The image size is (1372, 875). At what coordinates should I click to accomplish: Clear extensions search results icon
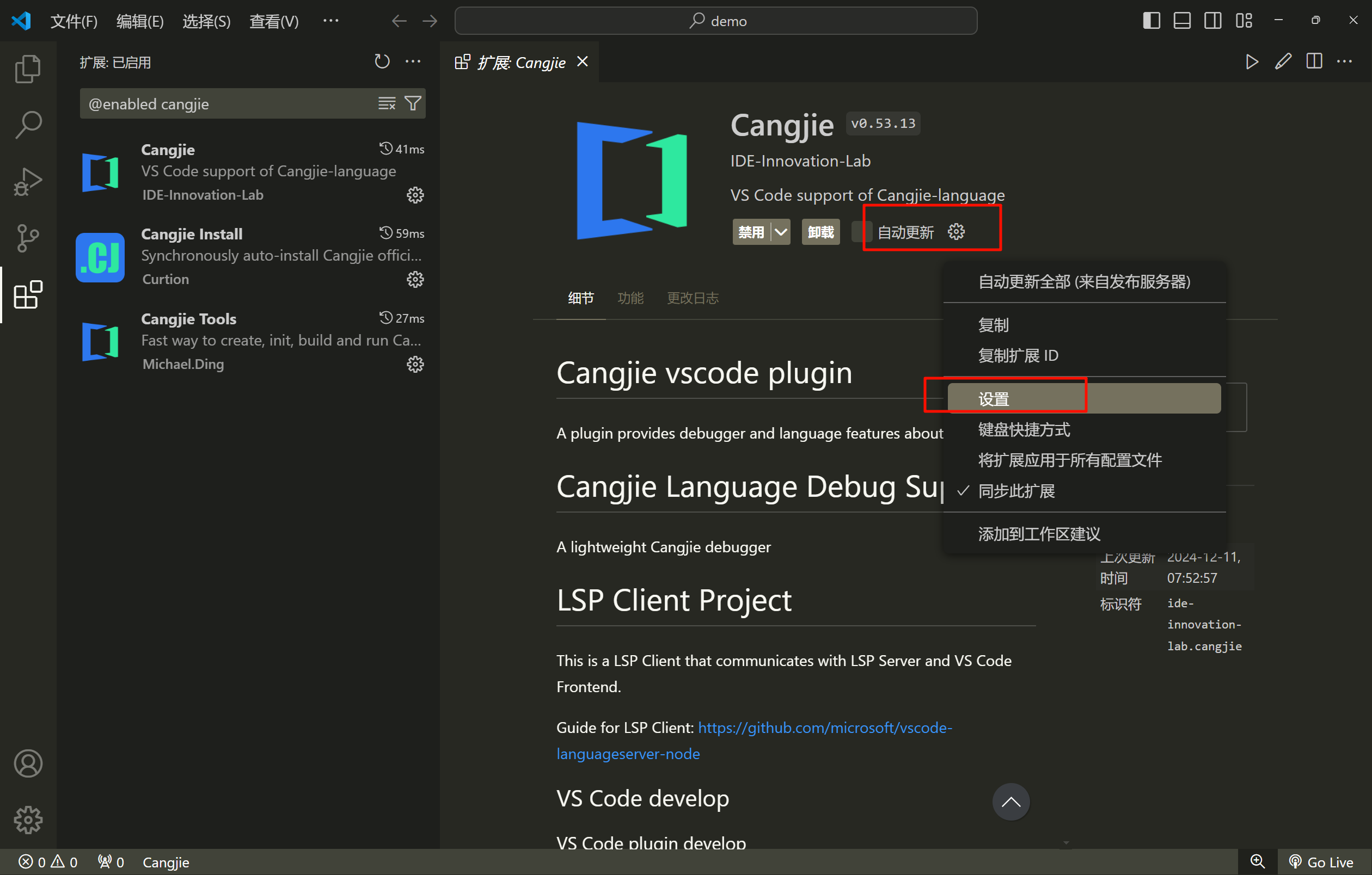(x=387, y=103)
